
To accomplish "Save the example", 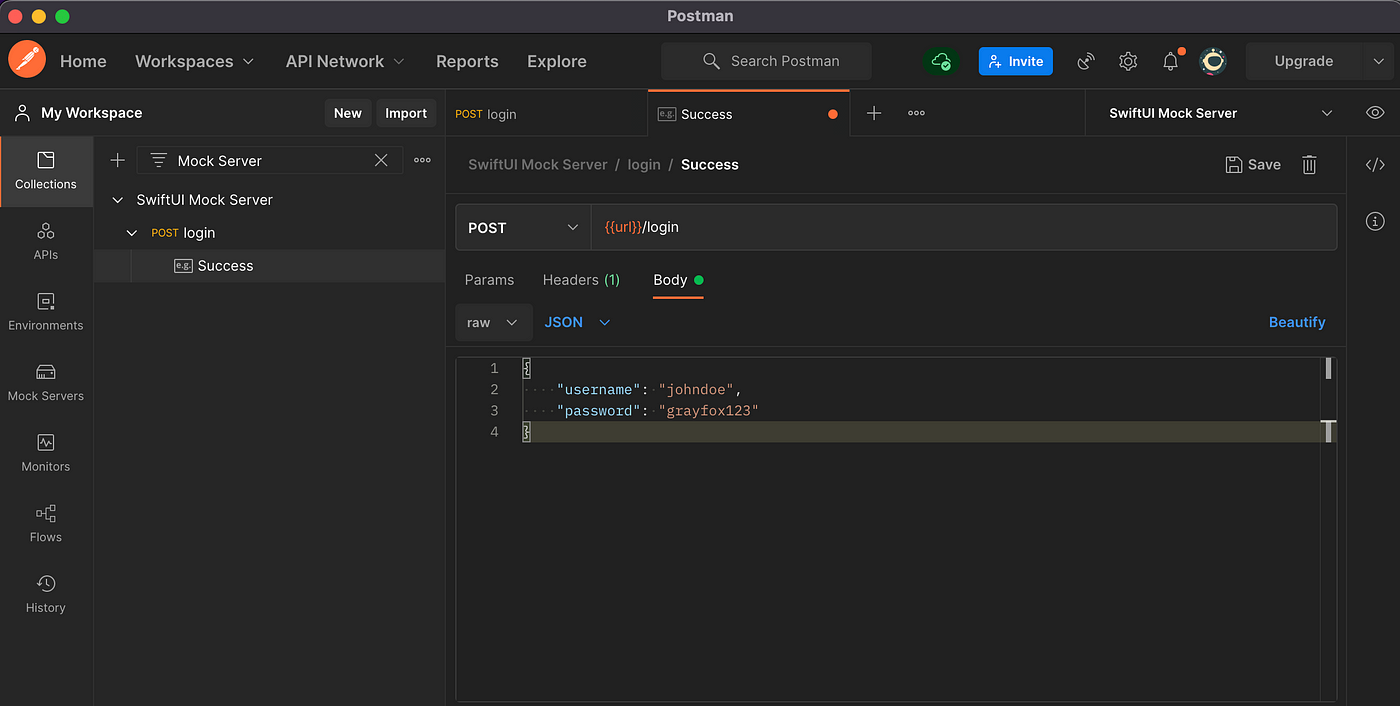I will click(1253, 165).
